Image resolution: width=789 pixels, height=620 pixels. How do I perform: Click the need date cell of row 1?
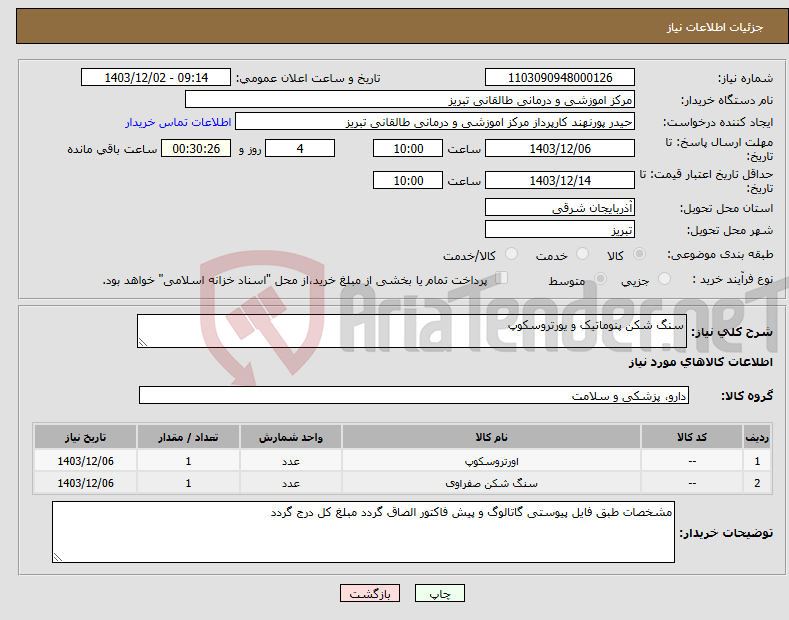point(86,461)
